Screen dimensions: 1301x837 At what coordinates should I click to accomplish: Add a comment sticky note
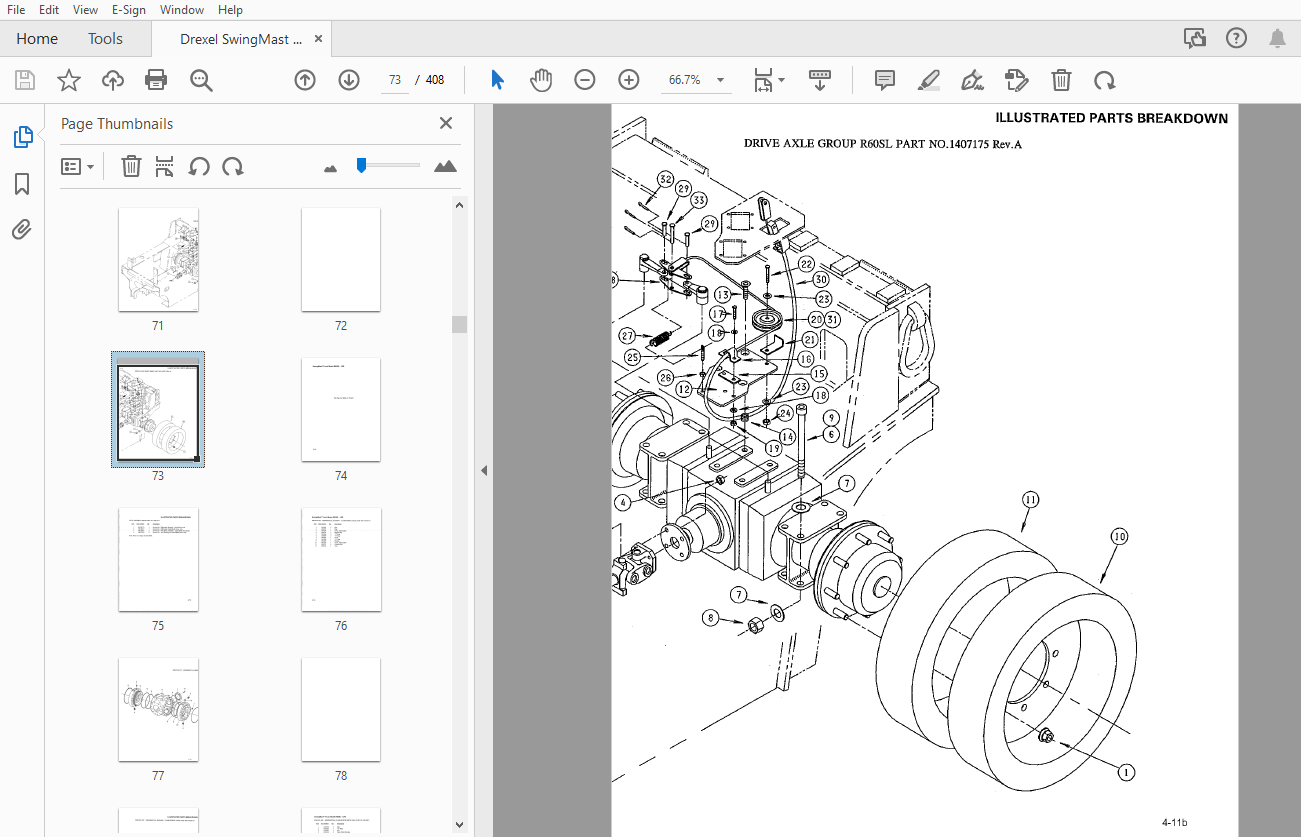[885, 80]
